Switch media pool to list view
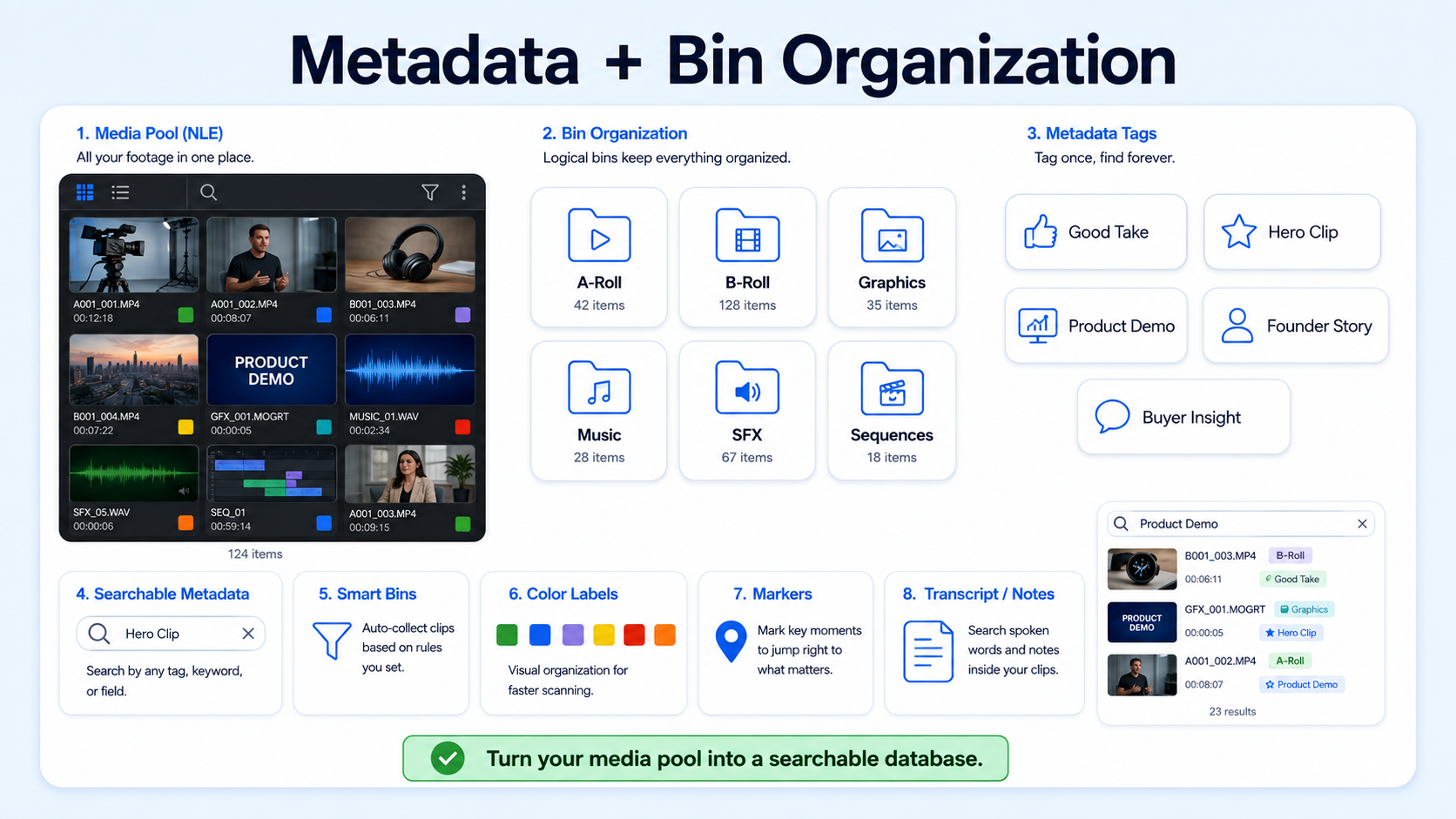Image resolution: width=1456 pixels, height=819 pixels. tap(120, 192)
